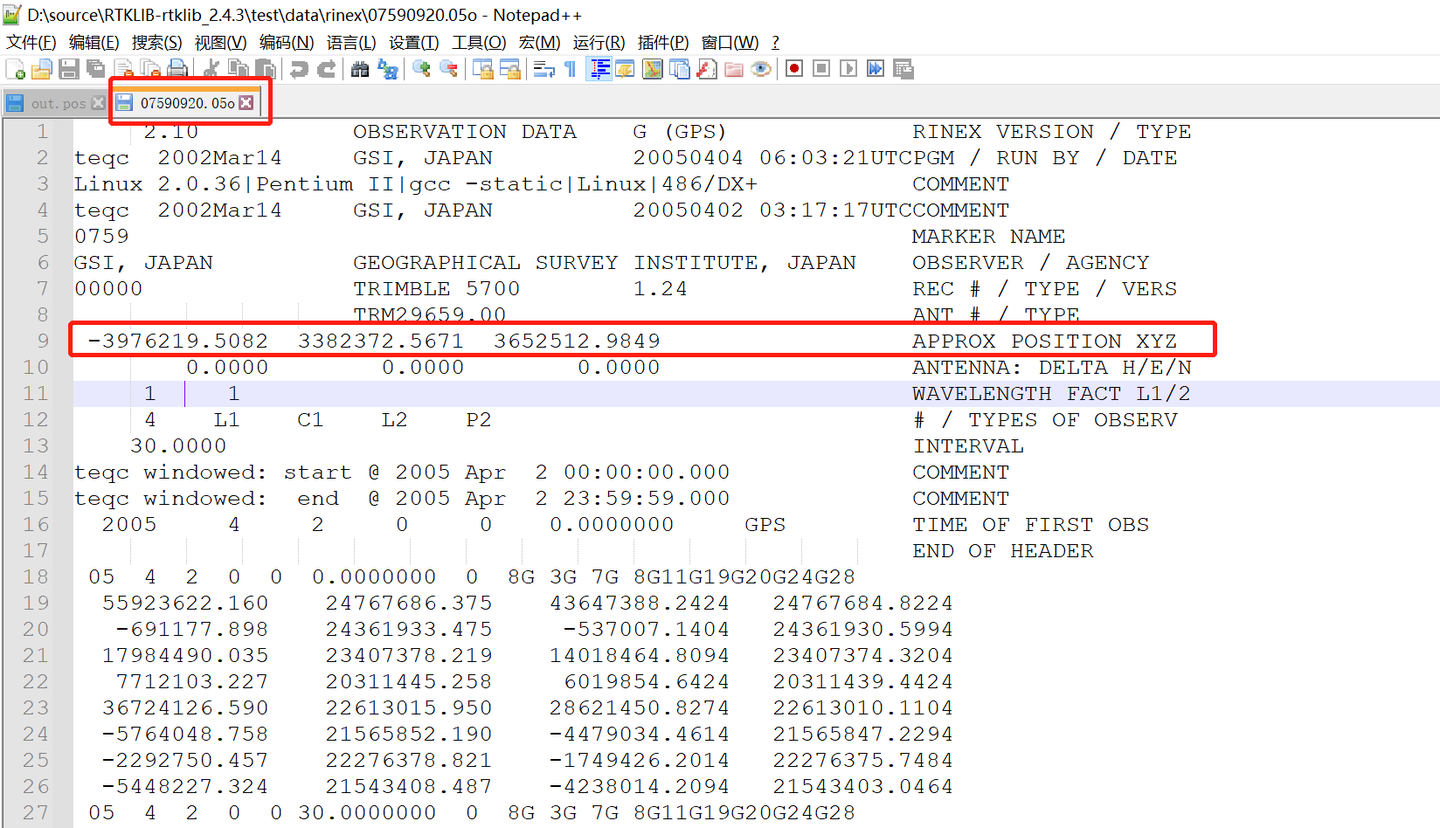The image size is (1440, 828).
Task: Close the 07590920.05o tab
Action: coord(246,103)
